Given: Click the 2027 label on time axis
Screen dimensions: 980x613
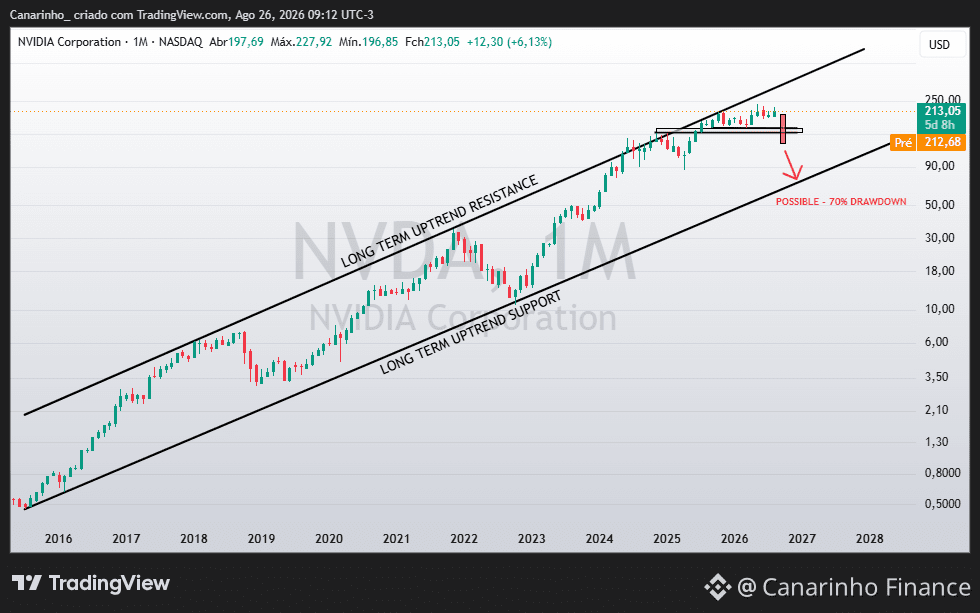Looking at the screenshot, I should click(802, 539).
